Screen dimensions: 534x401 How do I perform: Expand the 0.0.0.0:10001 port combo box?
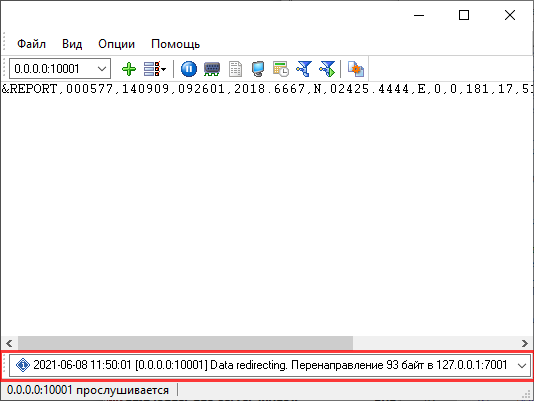point(101,69)
